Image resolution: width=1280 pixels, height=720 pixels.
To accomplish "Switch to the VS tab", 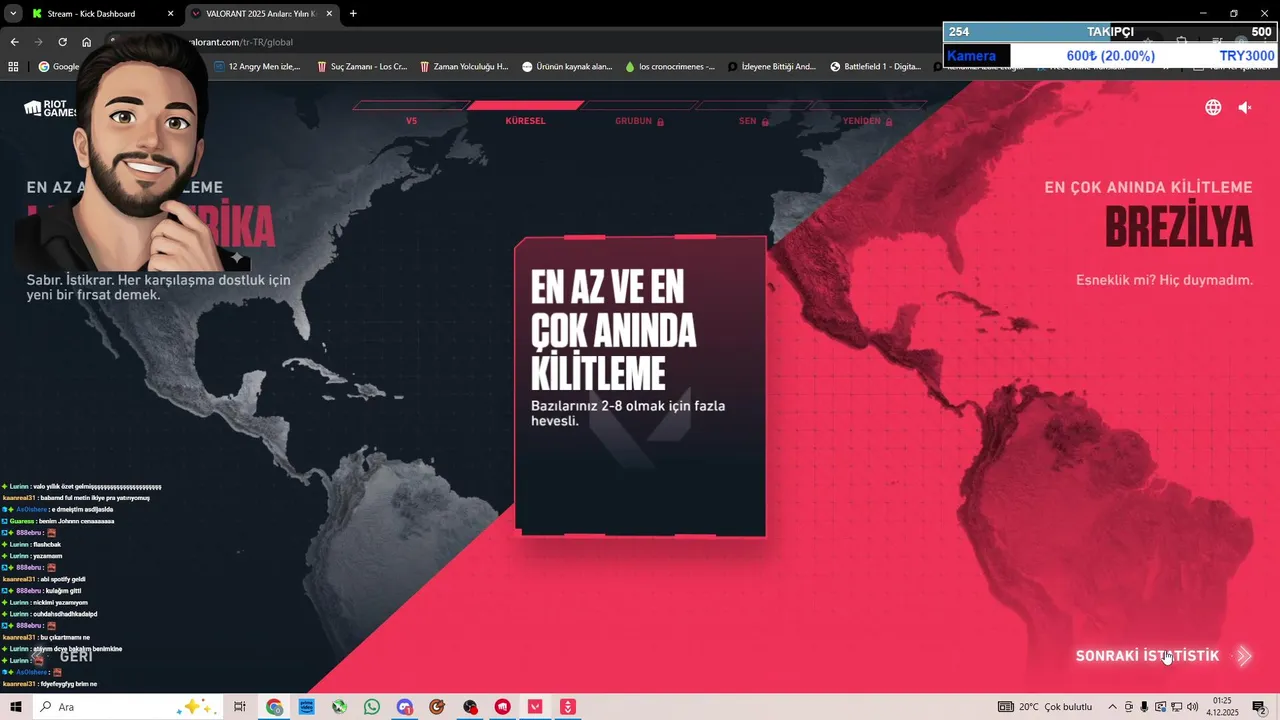I will [411, 121].
